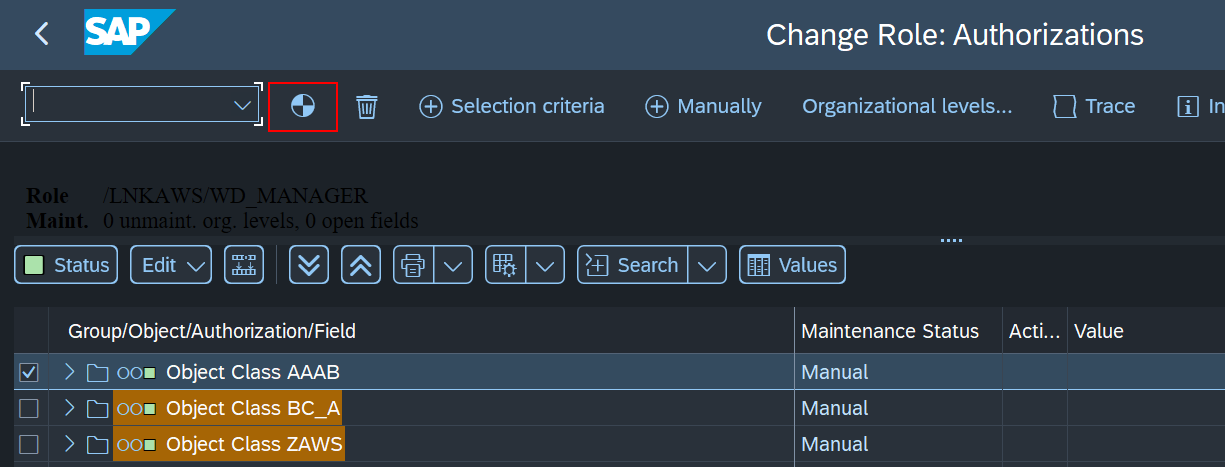Click the SAP logo
Screen dimensions: 1225x467
pyautogui.click(x=129, y=34)
